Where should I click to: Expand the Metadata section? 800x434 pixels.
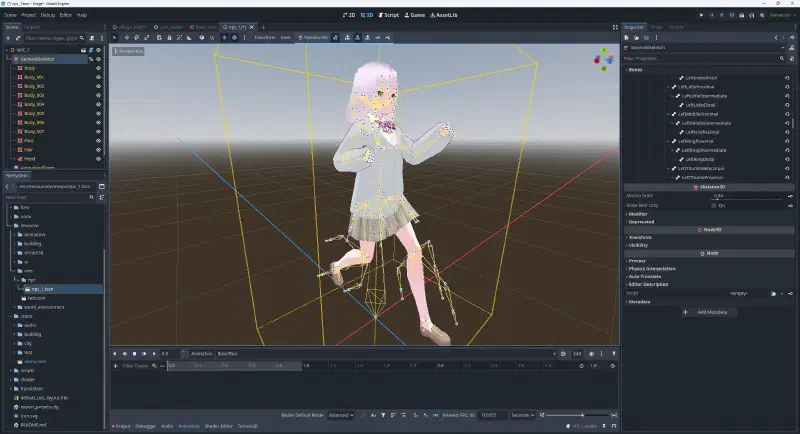639,302
